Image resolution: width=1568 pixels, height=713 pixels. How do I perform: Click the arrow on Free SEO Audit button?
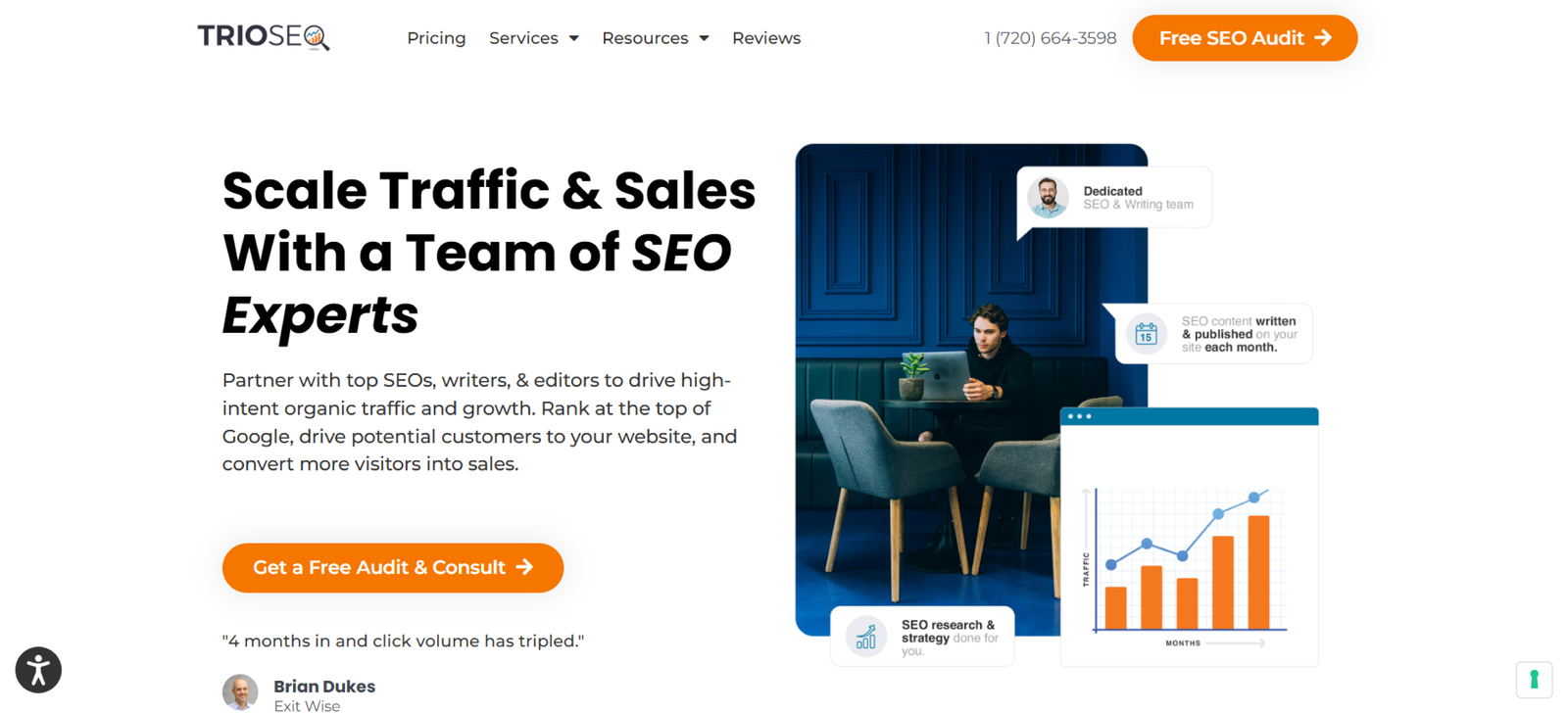coord(1323,37)
